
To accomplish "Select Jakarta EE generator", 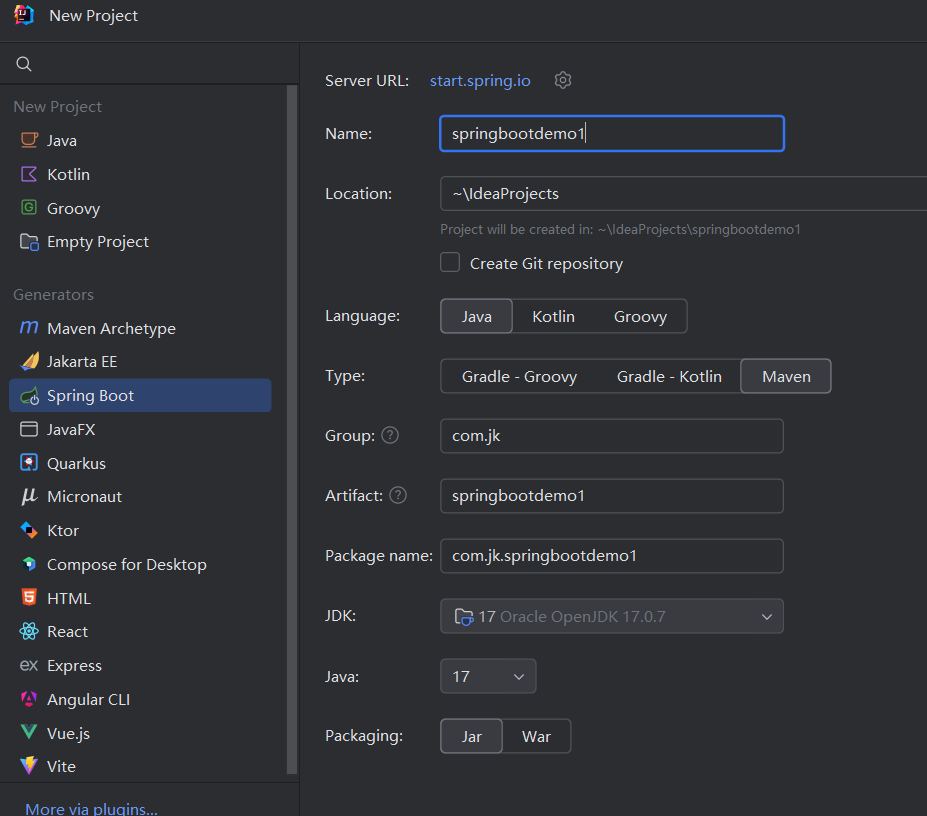I will coord(140,361).
